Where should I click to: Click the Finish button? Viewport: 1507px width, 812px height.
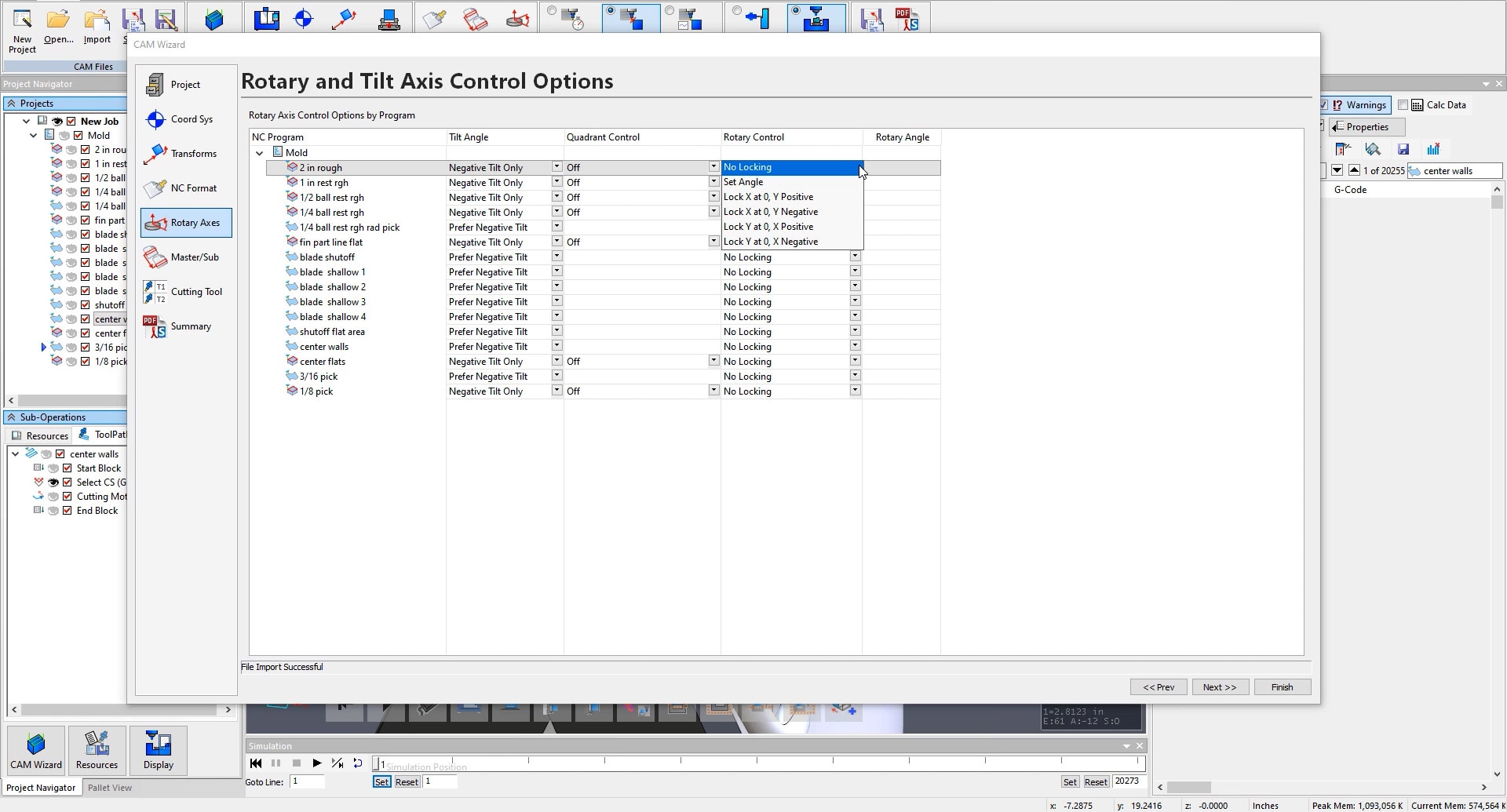click(1281, 687)
